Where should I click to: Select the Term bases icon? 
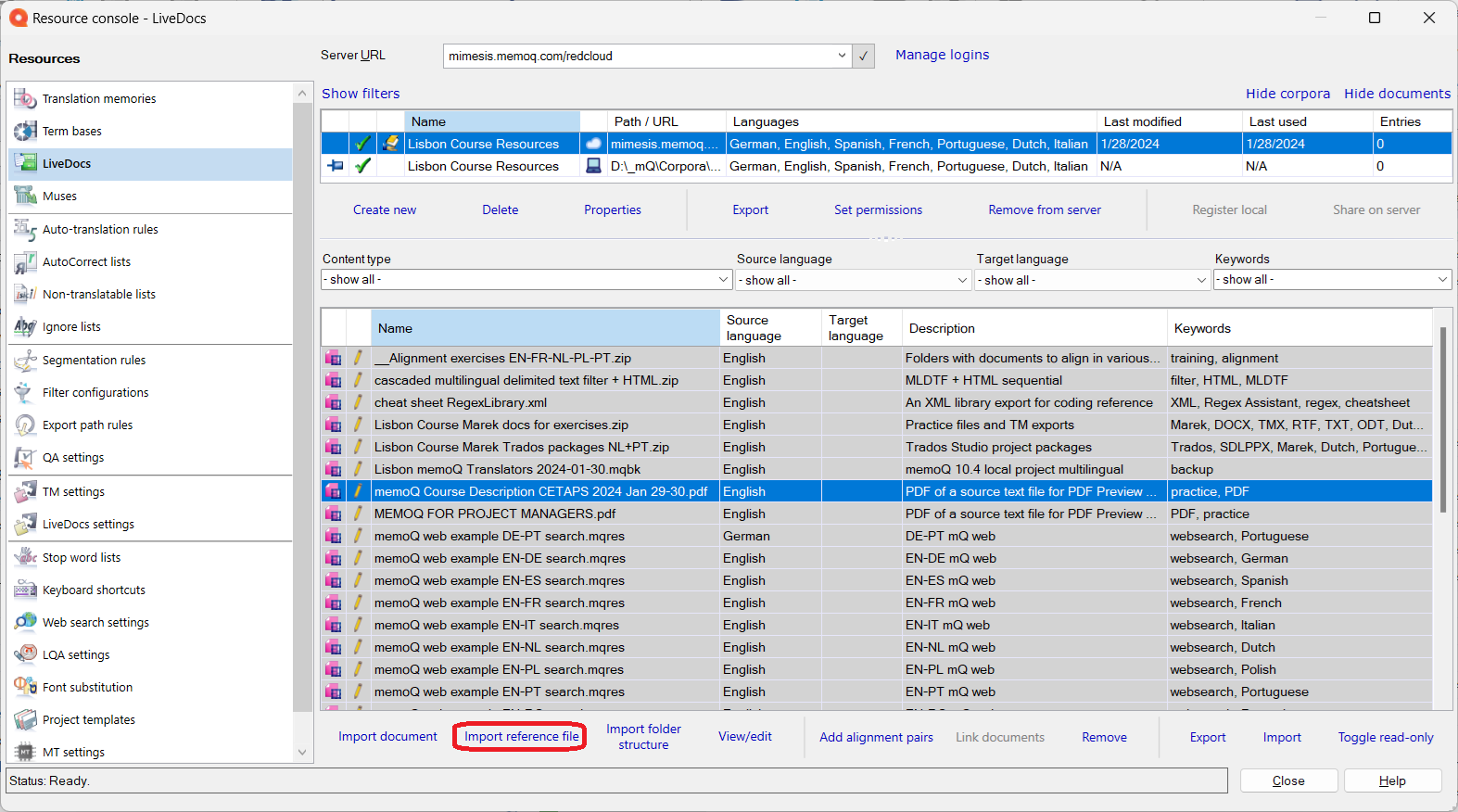click(25, 131)
